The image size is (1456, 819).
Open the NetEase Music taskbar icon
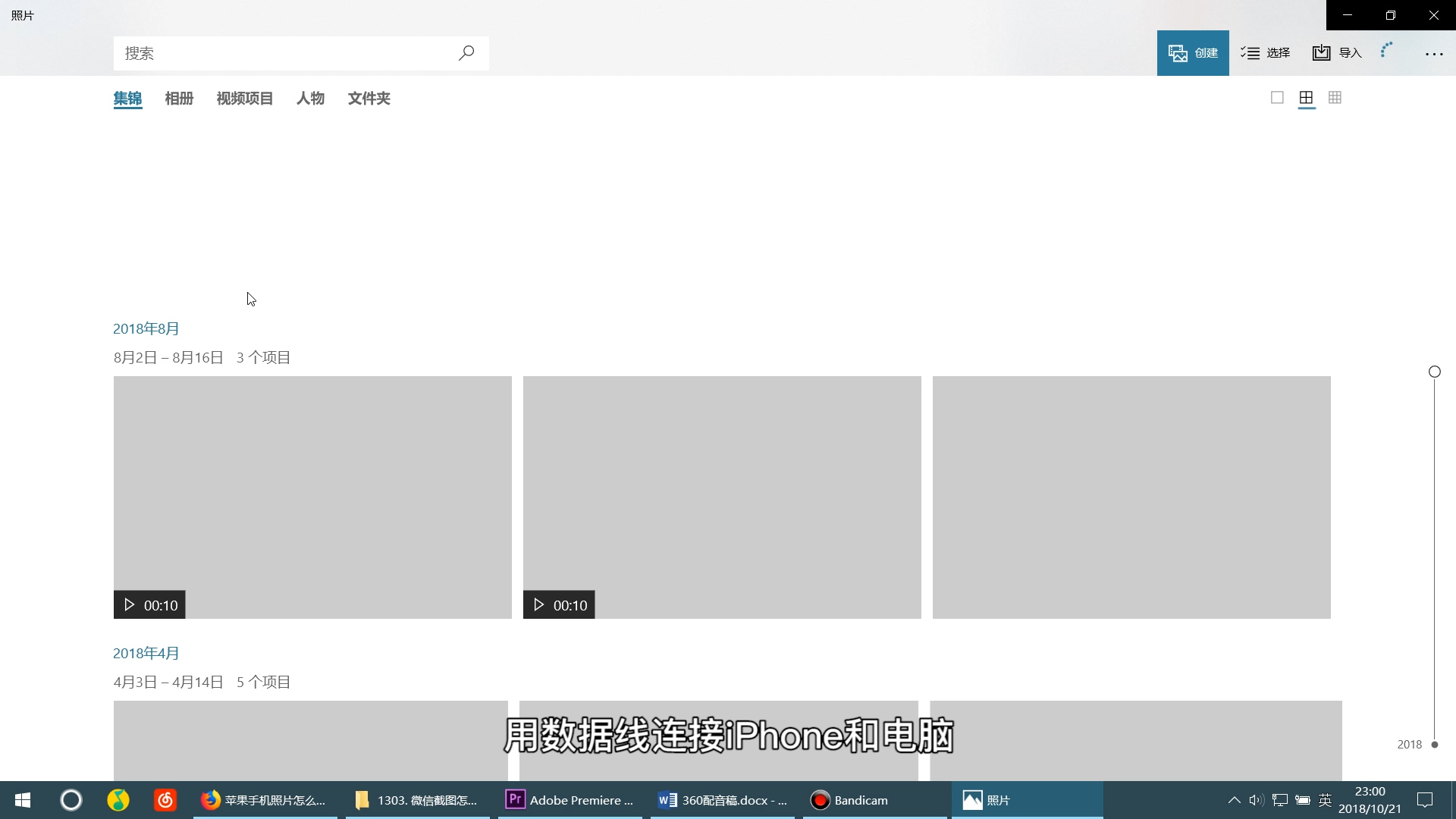coord(165,800)
